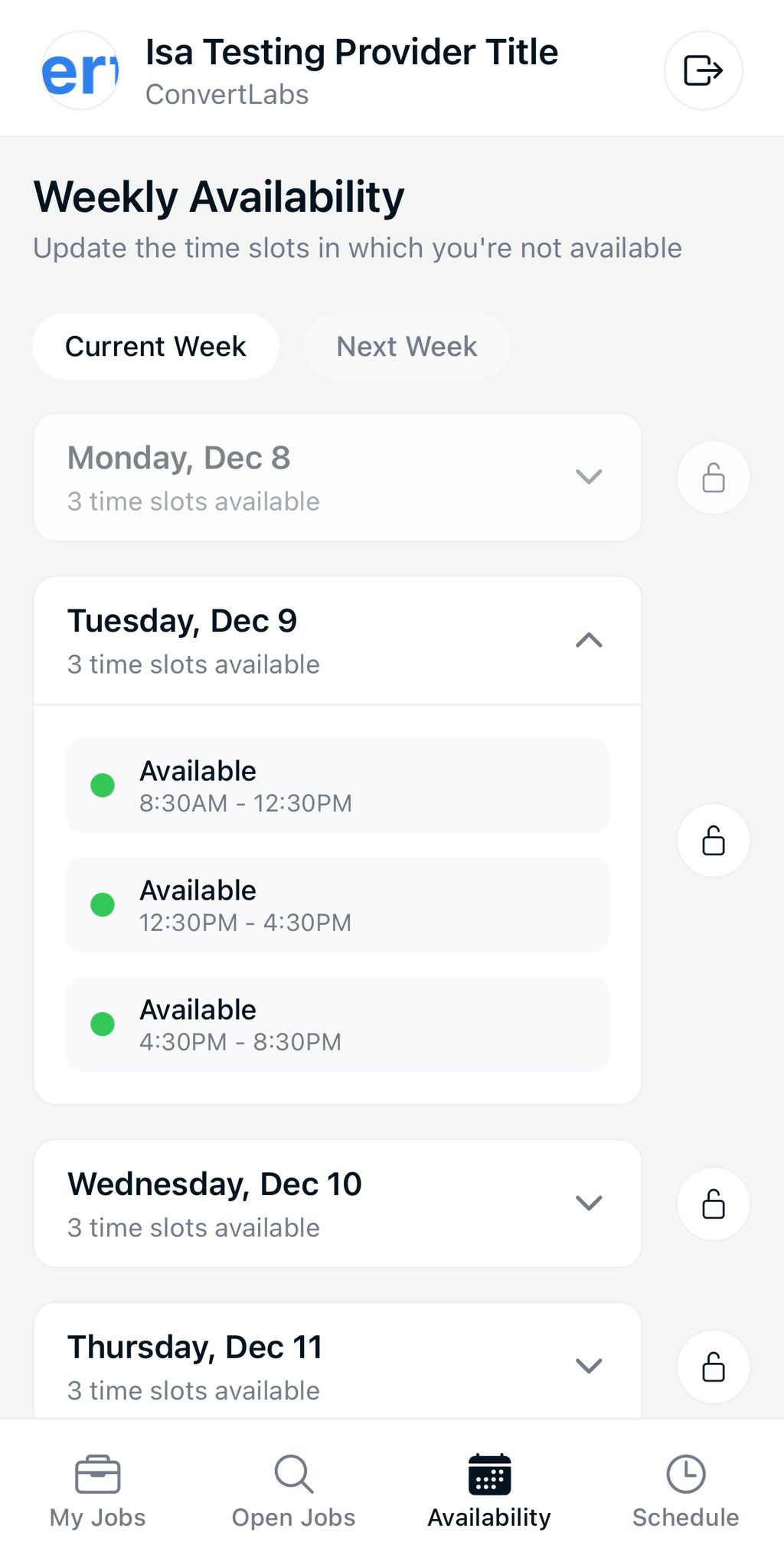Toggle the lock for Monday, Dec 8

click(713, 478)
